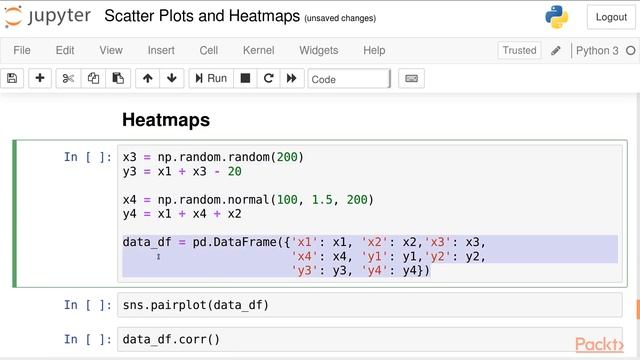The height and width of the screenshot is (360, 640).
Task: Click the line 'y3 = x1 + x3 - 20'
Action: click(182, 171)
